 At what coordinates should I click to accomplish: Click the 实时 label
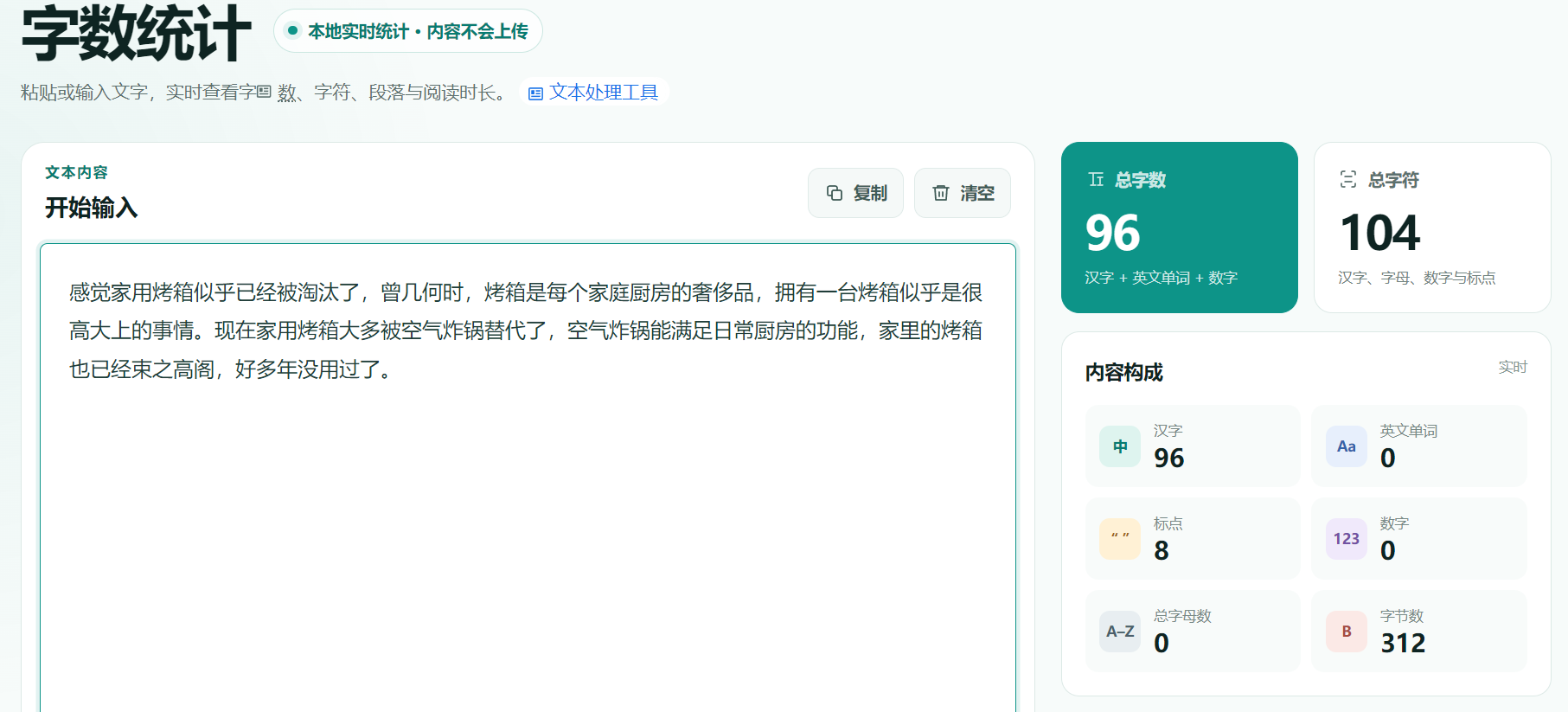click(1513, 367)
